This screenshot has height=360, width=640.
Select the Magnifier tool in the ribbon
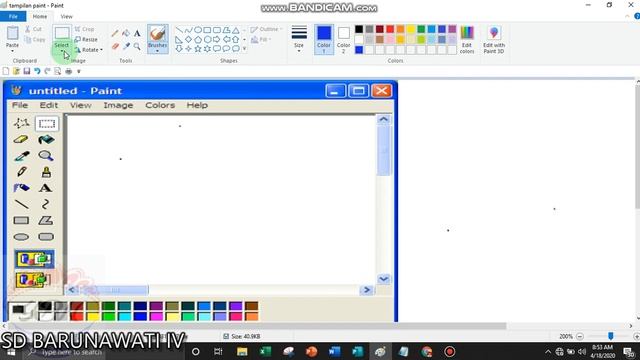(137, 47)
